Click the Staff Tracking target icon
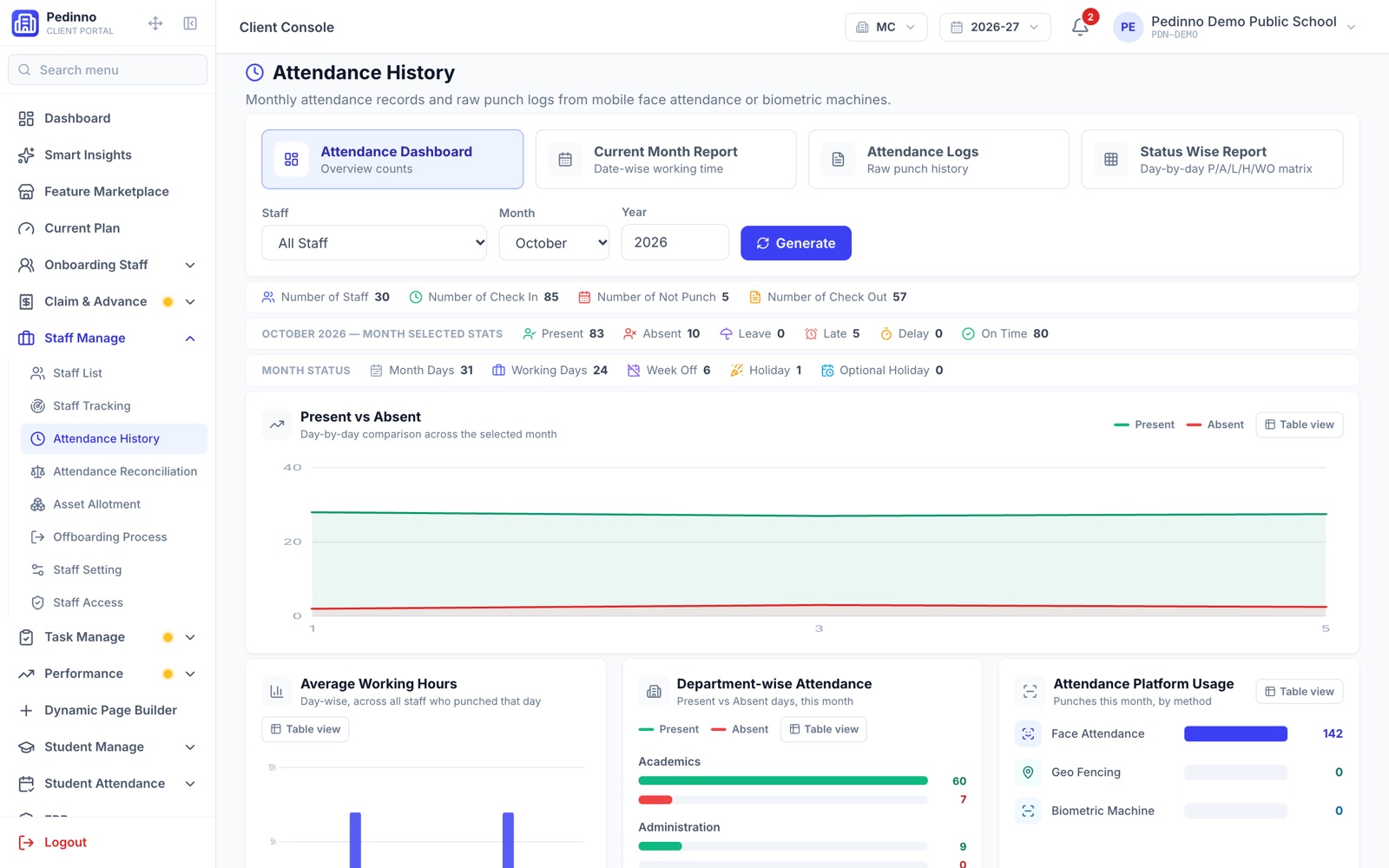The width and height of the screenshot is (1389, 868). point(37,405)
